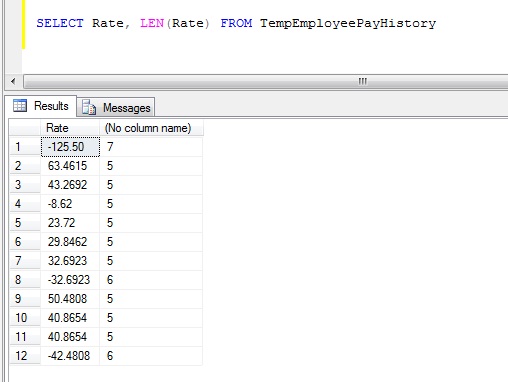
Task: Click the -125.50 Rate cell
Action: point(70,147)
